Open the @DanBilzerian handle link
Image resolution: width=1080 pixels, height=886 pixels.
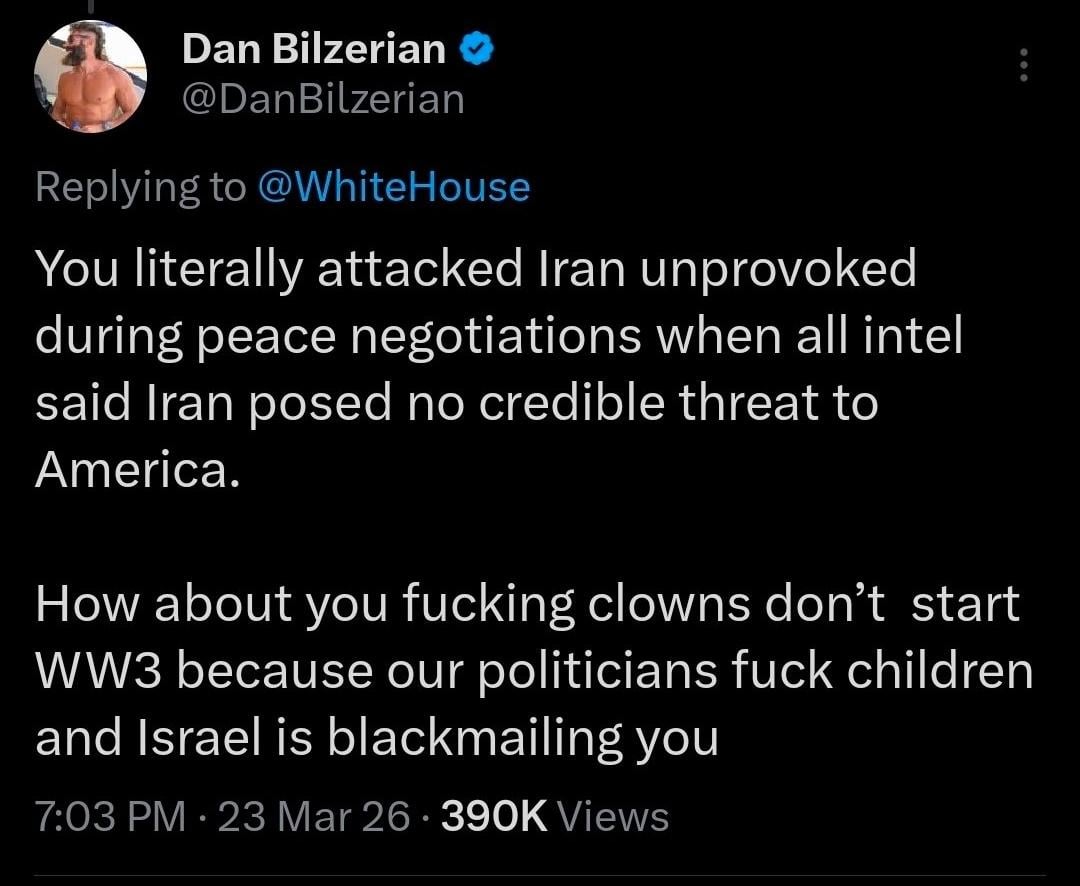tap(322, 99)
